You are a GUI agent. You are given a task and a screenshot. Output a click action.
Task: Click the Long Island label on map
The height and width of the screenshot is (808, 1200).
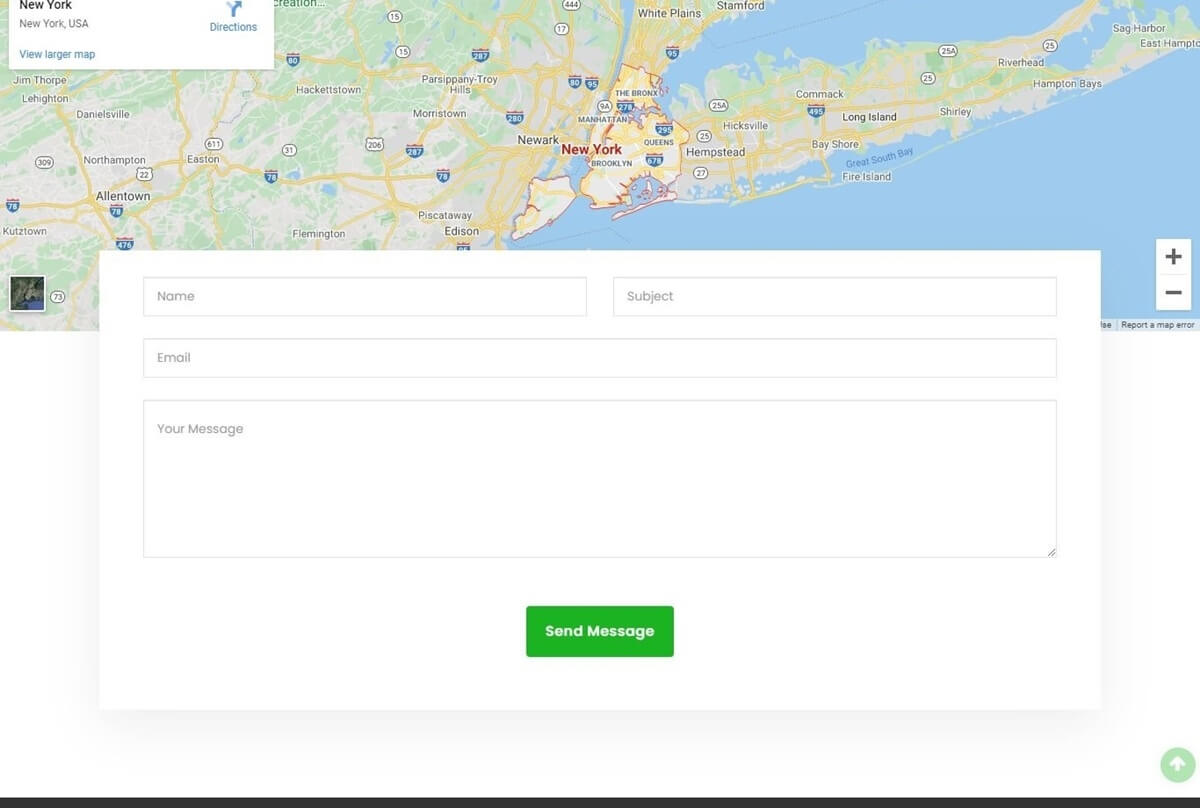coord(869,117)
